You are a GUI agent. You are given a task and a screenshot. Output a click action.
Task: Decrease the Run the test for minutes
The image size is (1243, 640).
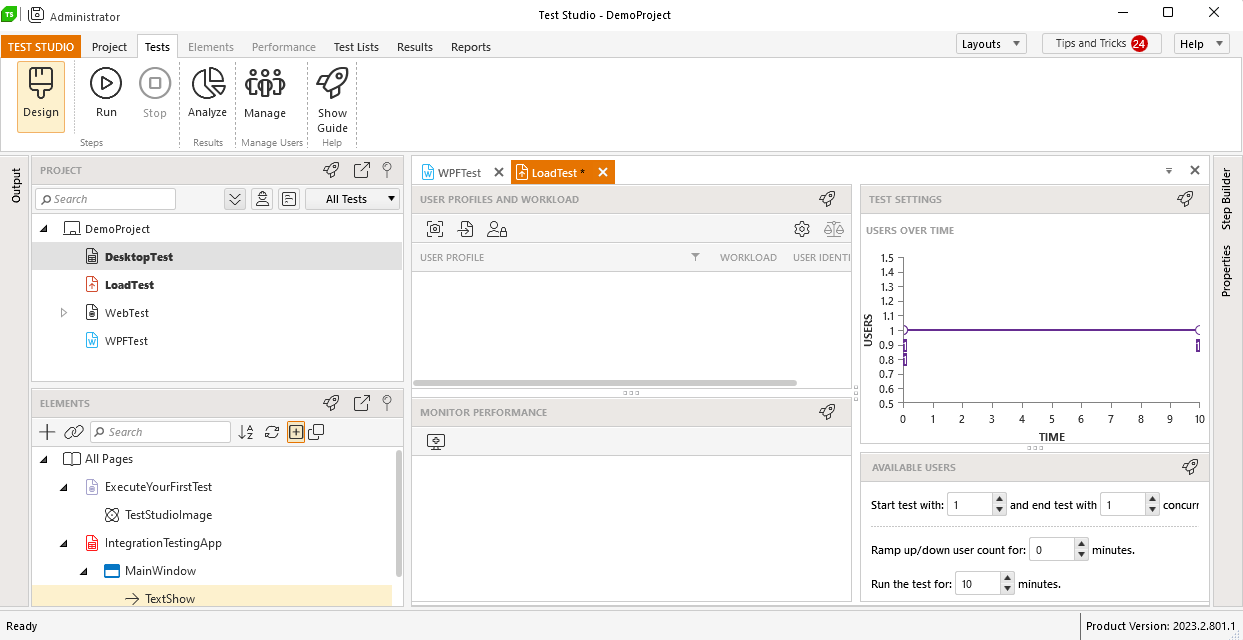(1007, 589)
